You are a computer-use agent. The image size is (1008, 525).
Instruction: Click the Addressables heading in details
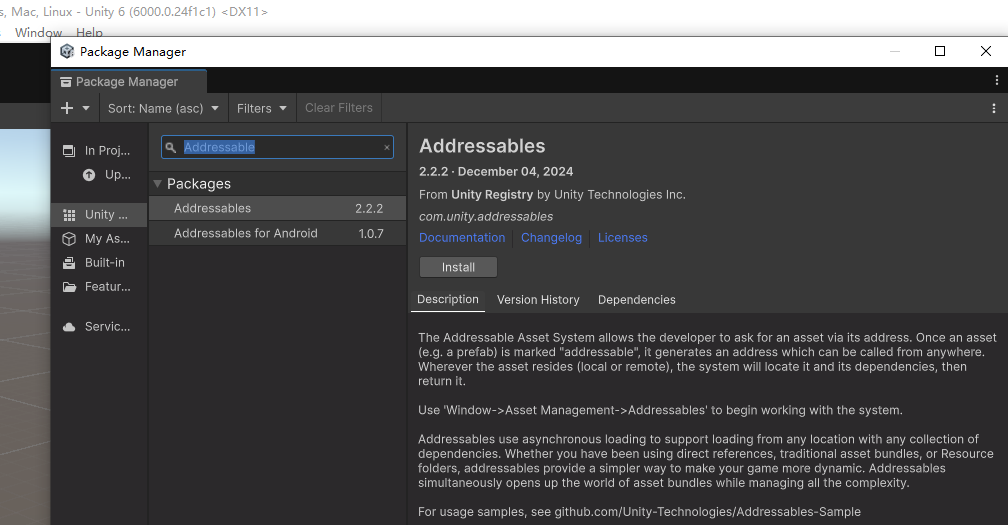(482, 146)
